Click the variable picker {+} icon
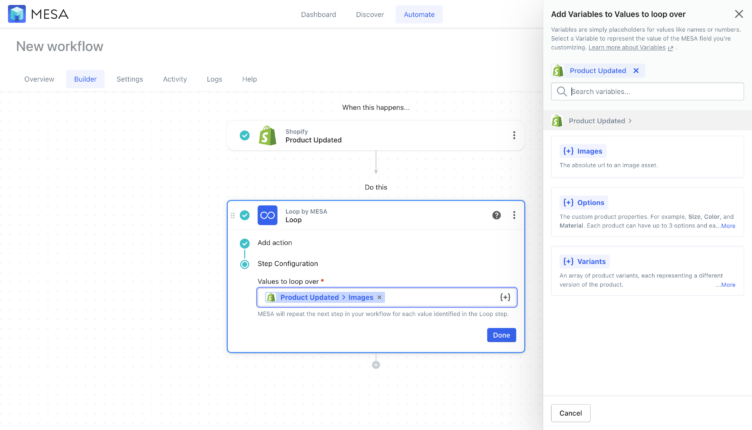 505,297
